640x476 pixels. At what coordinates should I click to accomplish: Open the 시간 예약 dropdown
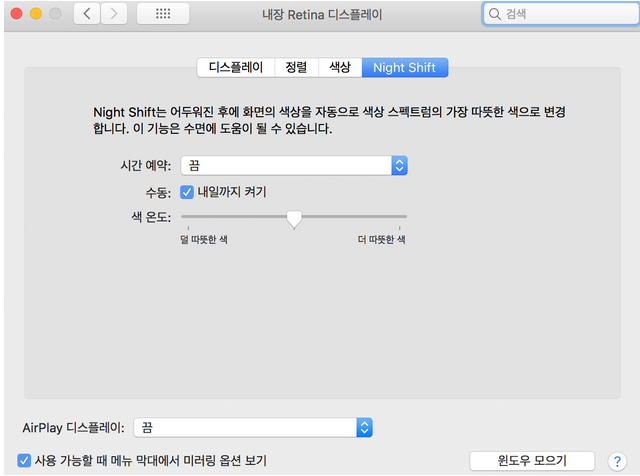(x=294, y=165)
